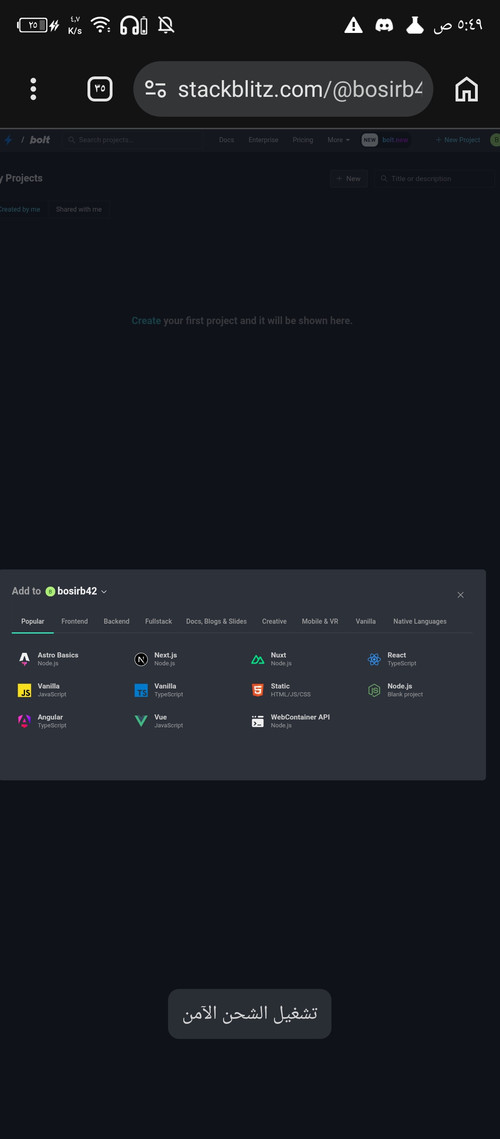Select the Created by me filter
Image resolution: width=500 pixels, height=1139 pixels.
click(20, 209)
